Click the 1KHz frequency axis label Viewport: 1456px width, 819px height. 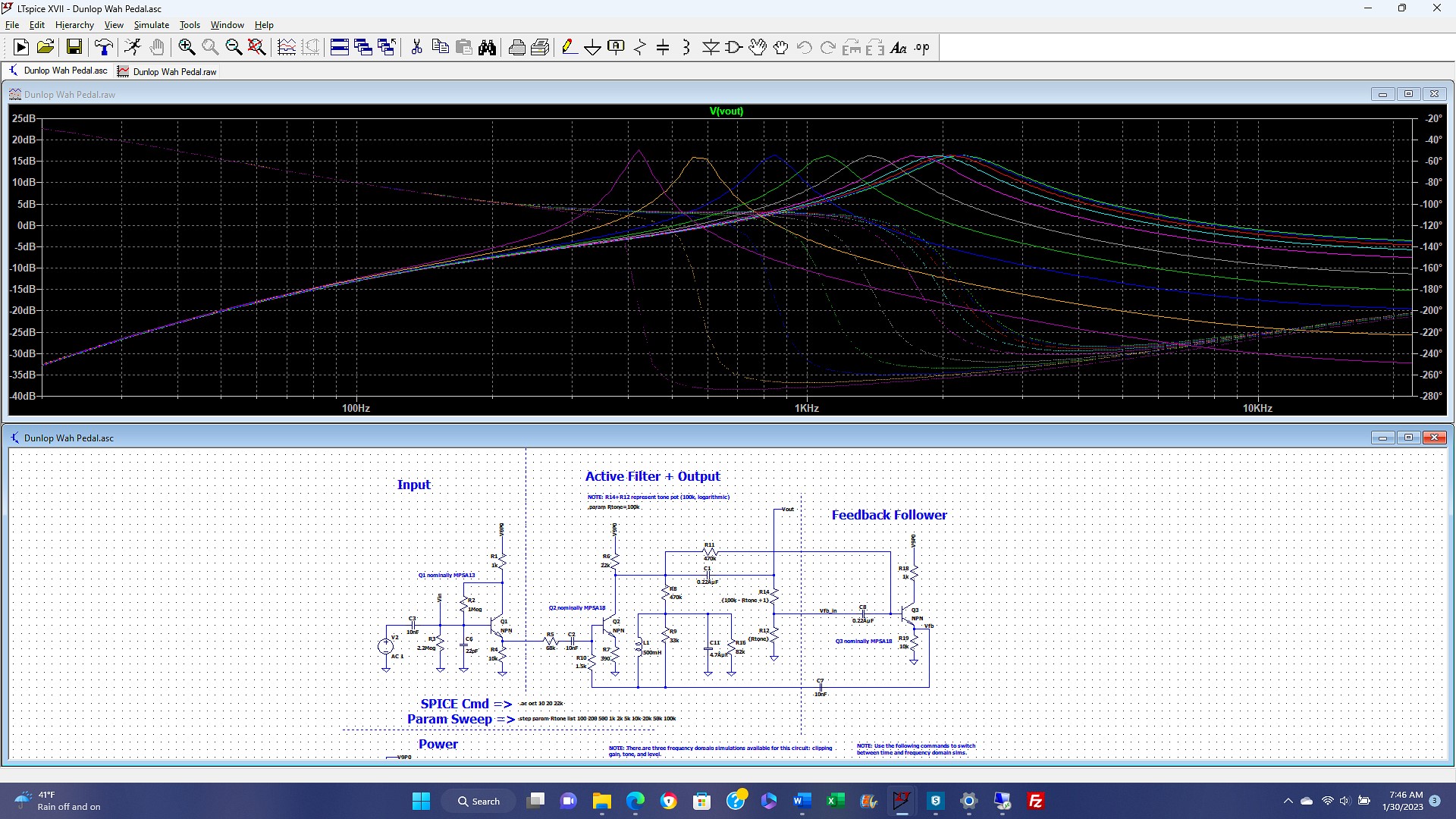tap(806, 408)
